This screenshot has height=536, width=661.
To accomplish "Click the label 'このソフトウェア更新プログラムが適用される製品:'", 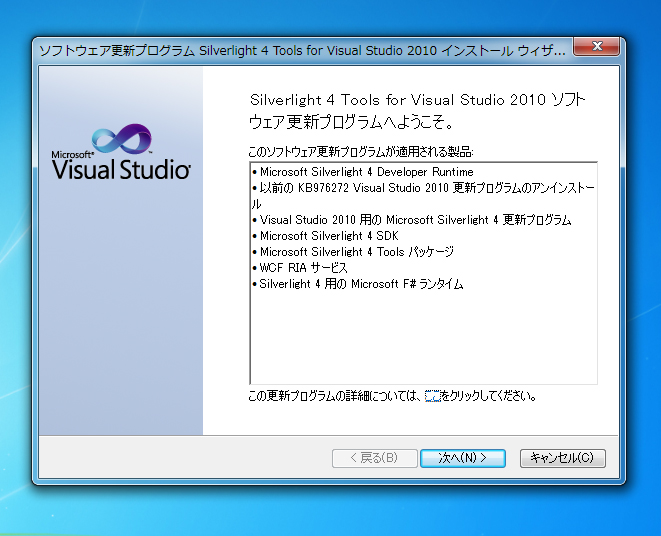I will 361,151.
